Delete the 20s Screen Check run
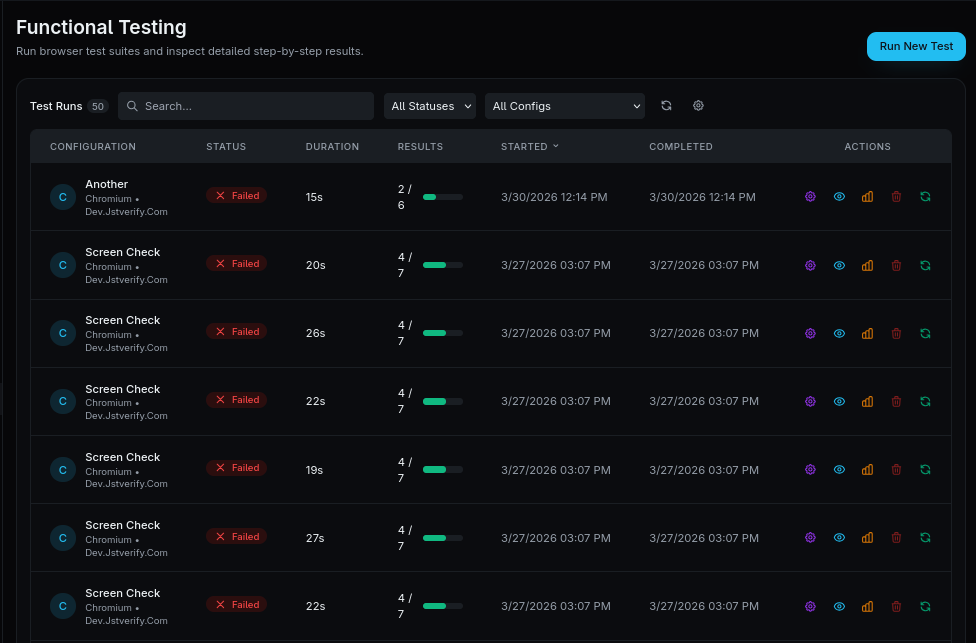 click(x=896, y=265)
